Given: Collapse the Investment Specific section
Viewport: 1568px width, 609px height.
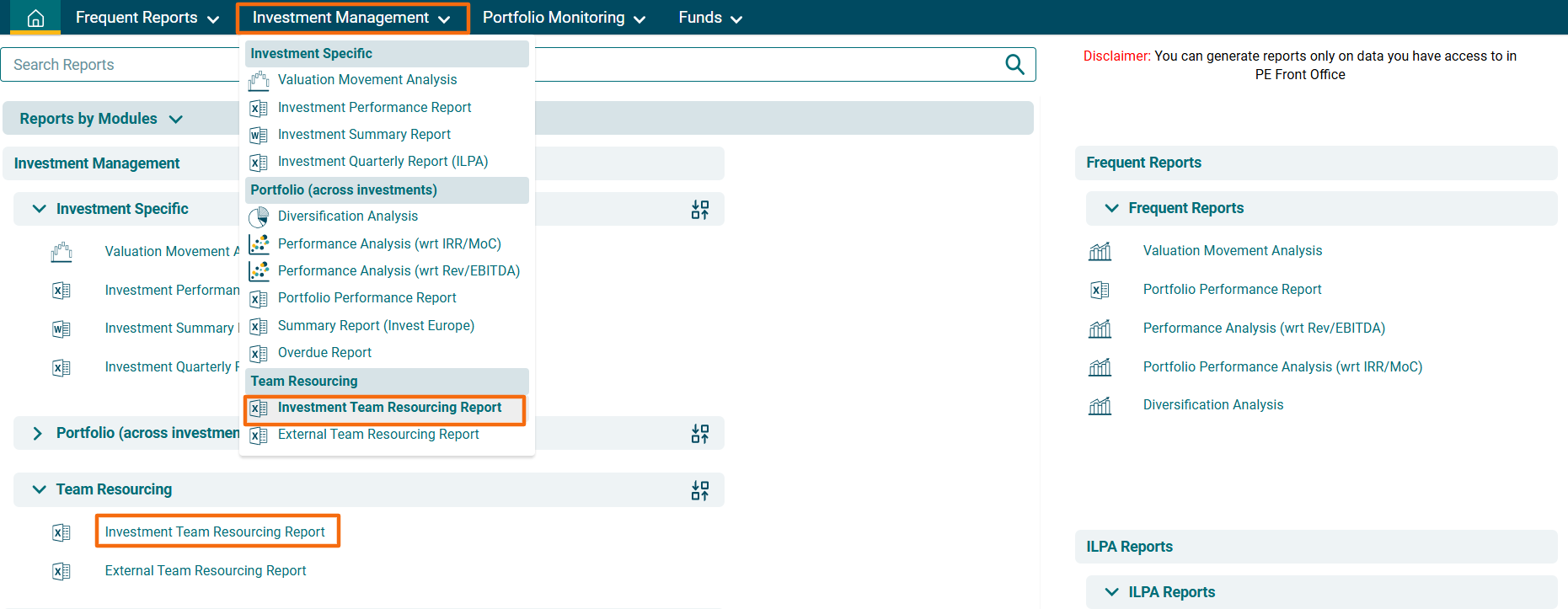Looking at the screenshot, I should tap(39, 209).
